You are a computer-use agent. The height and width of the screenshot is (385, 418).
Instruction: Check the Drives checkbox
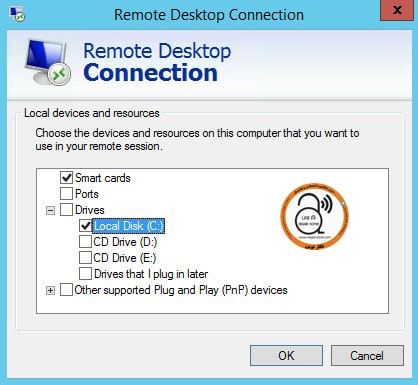pos(66,210)
